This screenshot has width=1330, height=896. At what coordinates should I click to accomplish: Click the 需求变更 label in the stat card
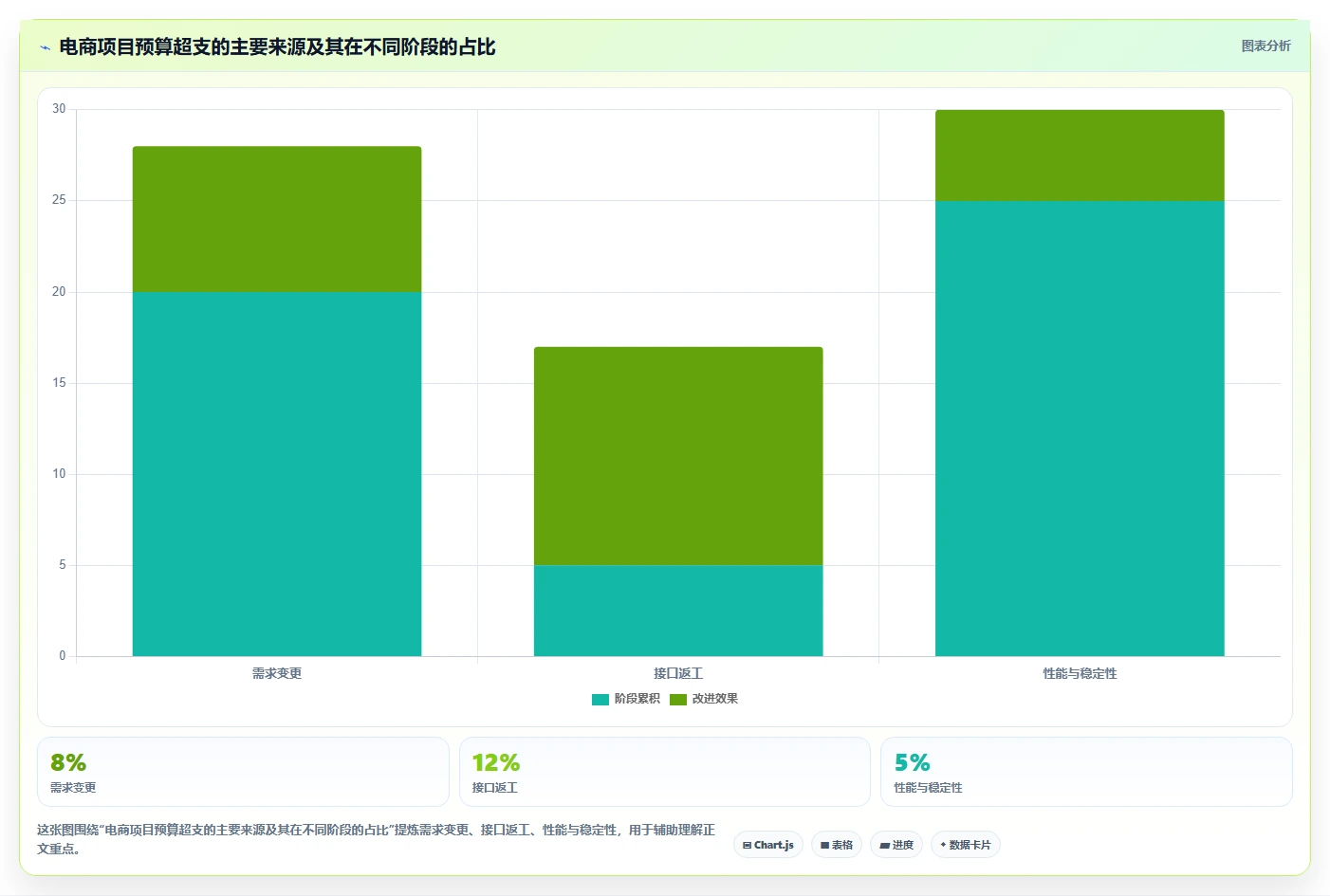click(x=73, y=788)
